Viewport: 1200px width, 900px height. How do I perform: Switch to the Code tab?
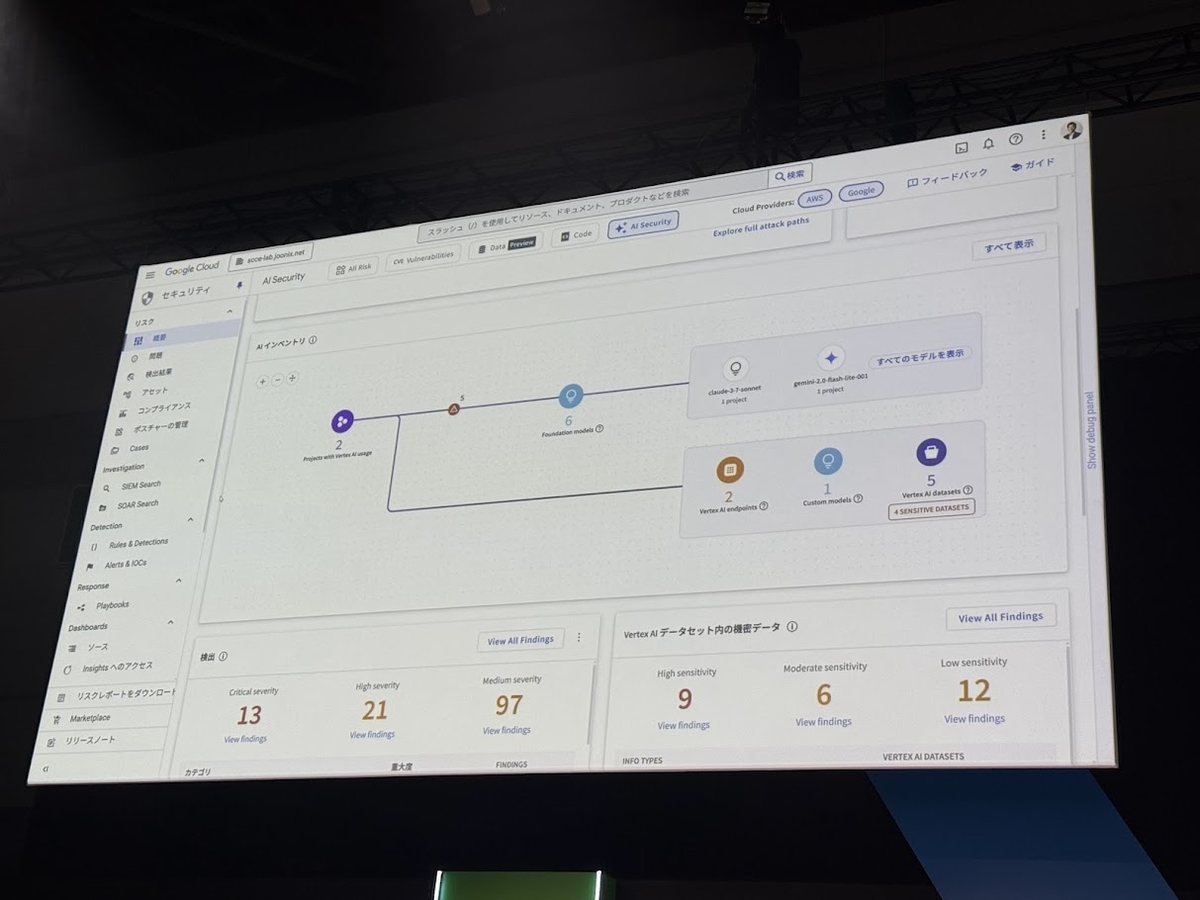click(x=576, y=234)
